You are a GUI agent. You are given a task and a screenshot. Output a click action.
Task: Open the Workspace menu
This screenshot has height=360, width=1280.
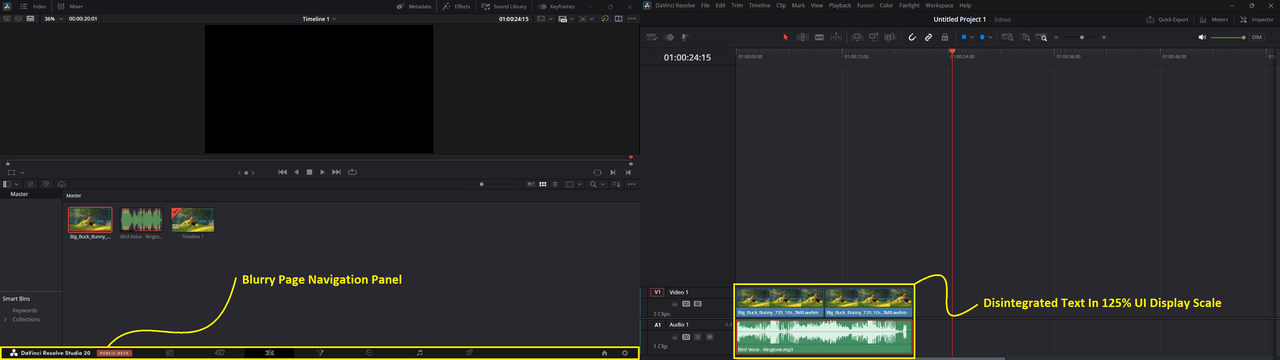(939, 6)
